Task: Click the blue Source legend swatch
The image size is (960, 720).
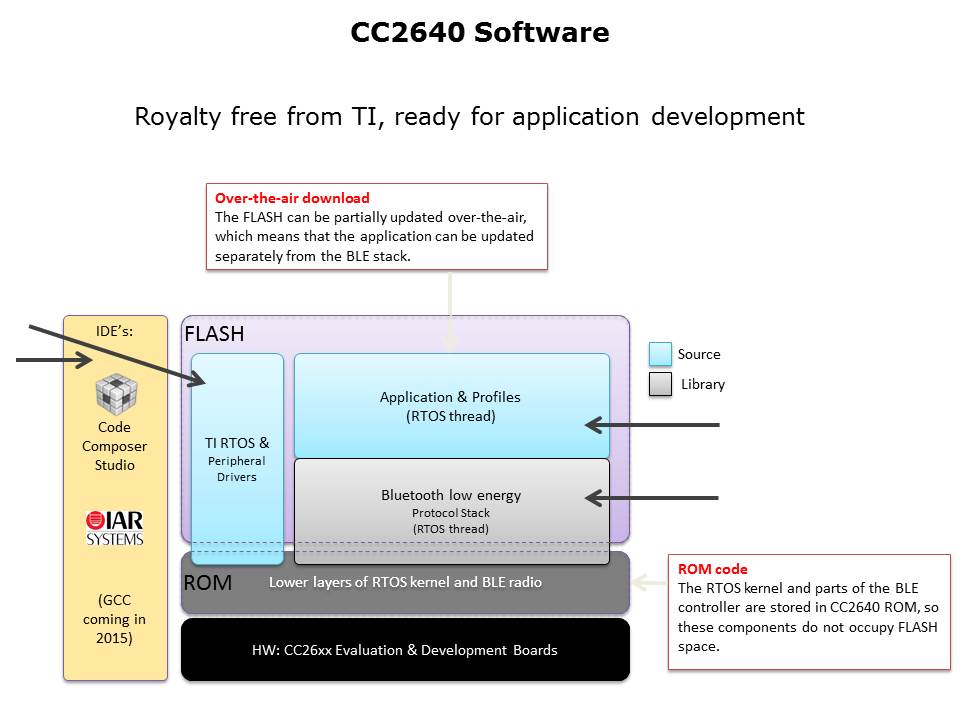Action: pyautogui.click(x=660, y=354)
